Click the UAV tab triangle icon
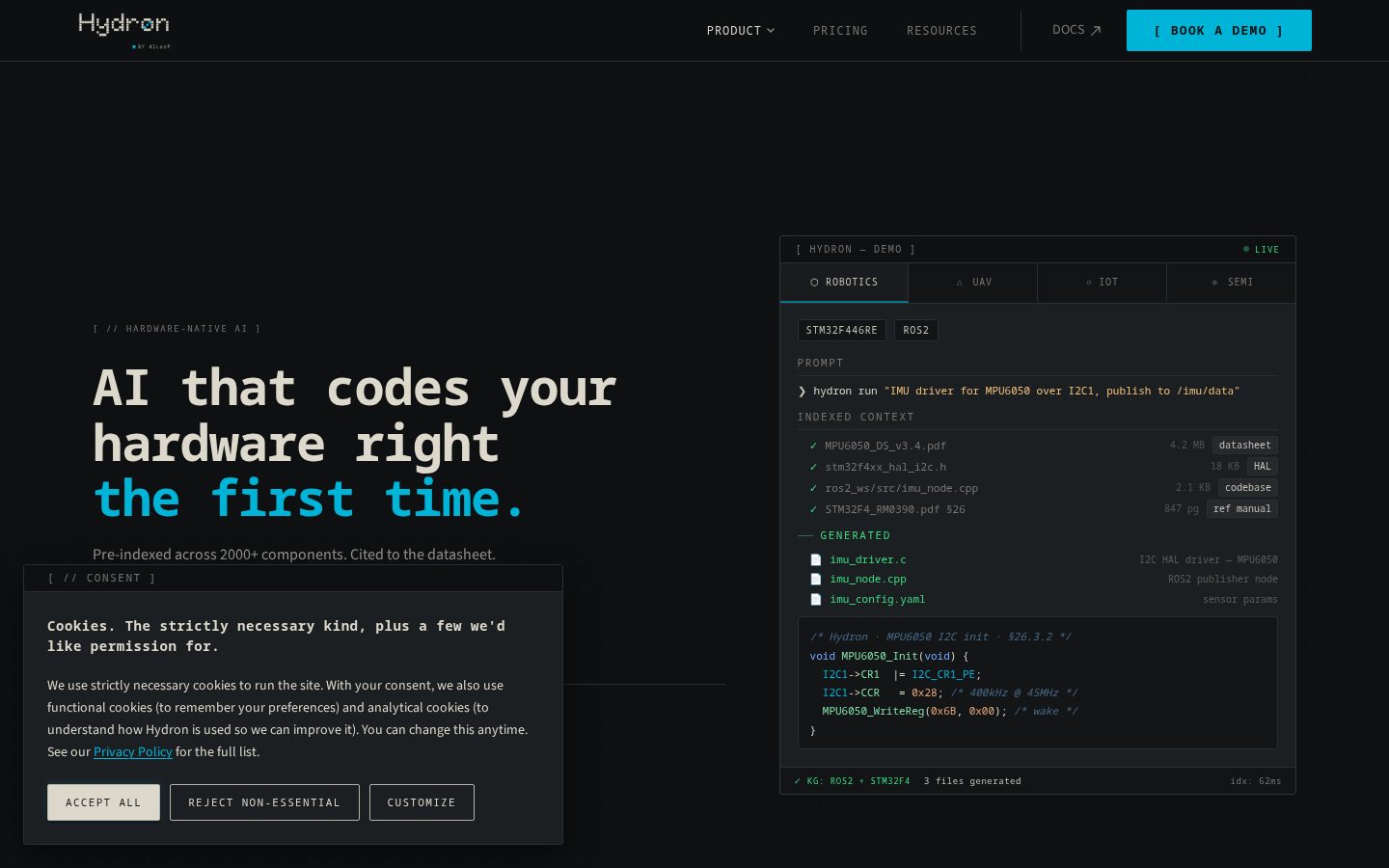Screen dimensions: 1389x868 click(960, 283)
